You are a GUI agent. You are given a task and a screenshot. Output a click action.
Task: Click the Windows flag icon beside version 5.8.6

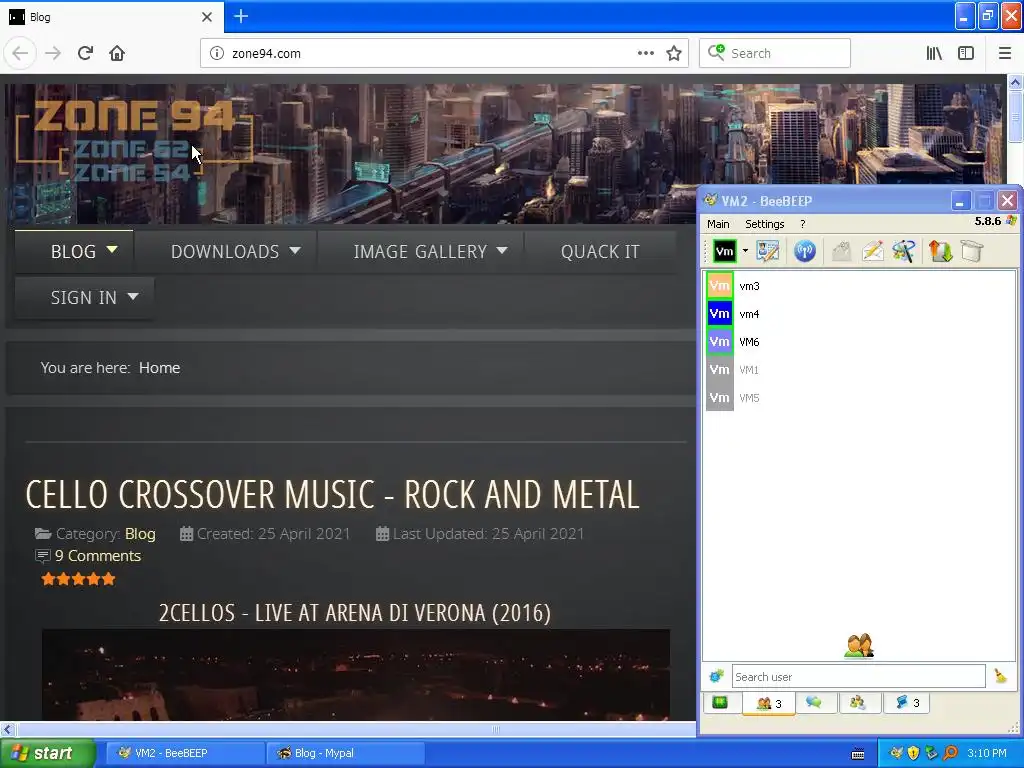point(1011,221)
